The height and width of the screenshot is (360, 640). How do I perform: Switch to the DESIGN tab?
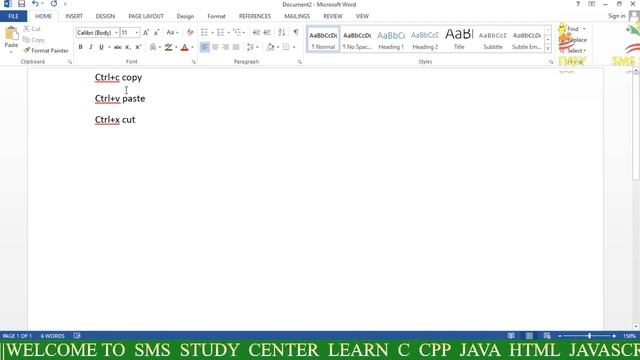pyautogui.click(x=105, y=16)
